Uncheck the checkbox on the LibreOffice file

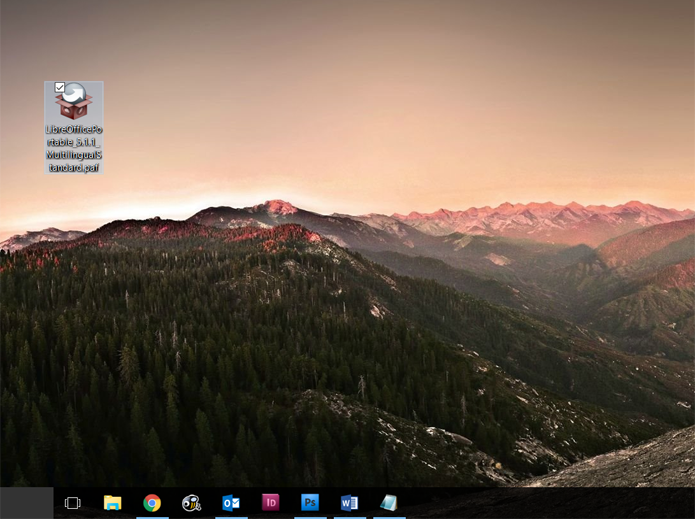pyautogui.click(x=60, y=87)
